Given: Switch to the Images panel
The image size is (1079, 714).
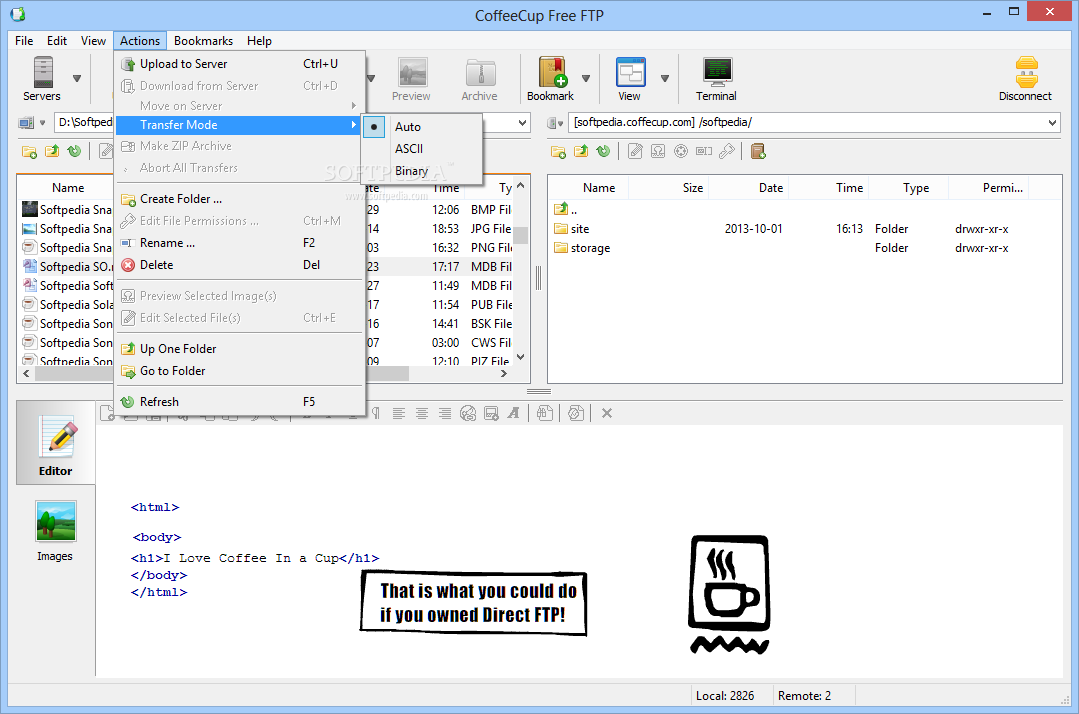Looking at the screenshot, I should 55,530.
